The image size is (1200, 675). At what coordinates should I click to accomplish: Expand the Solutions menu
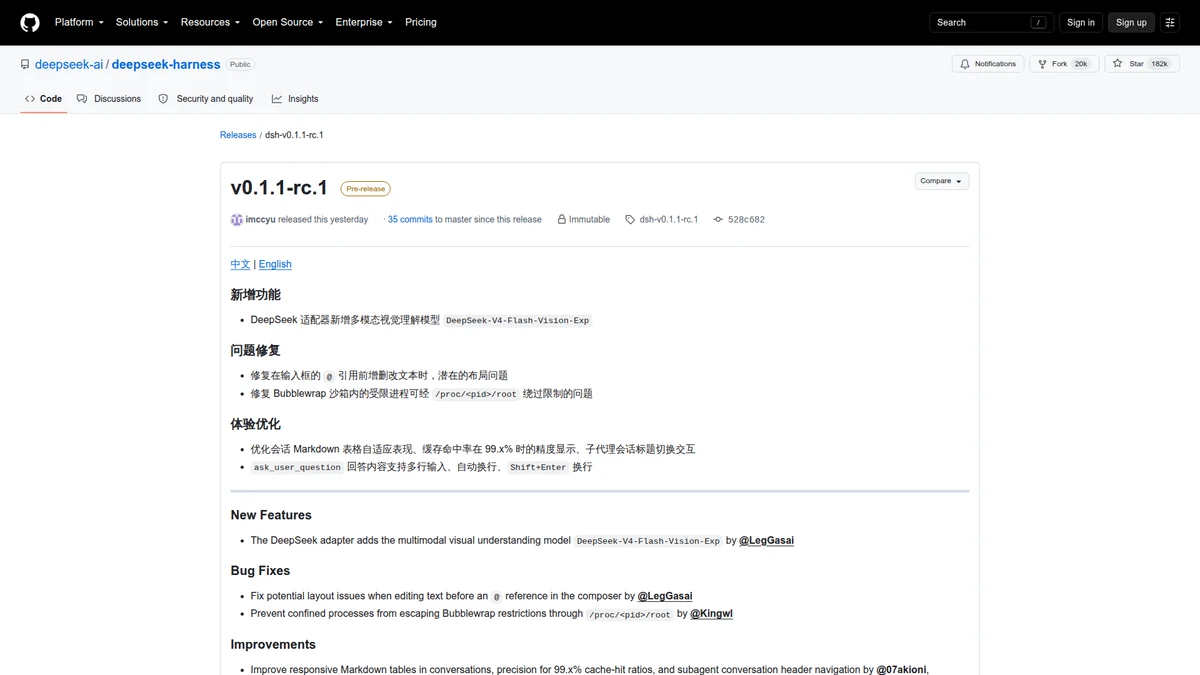(x=142, y=22)
